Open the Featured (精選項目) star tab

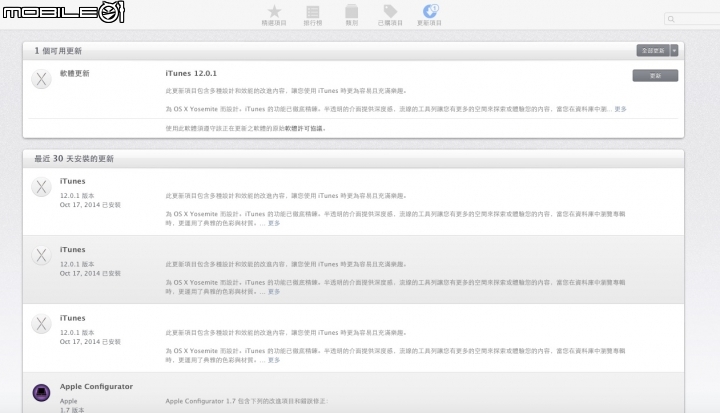pos(274,15)
